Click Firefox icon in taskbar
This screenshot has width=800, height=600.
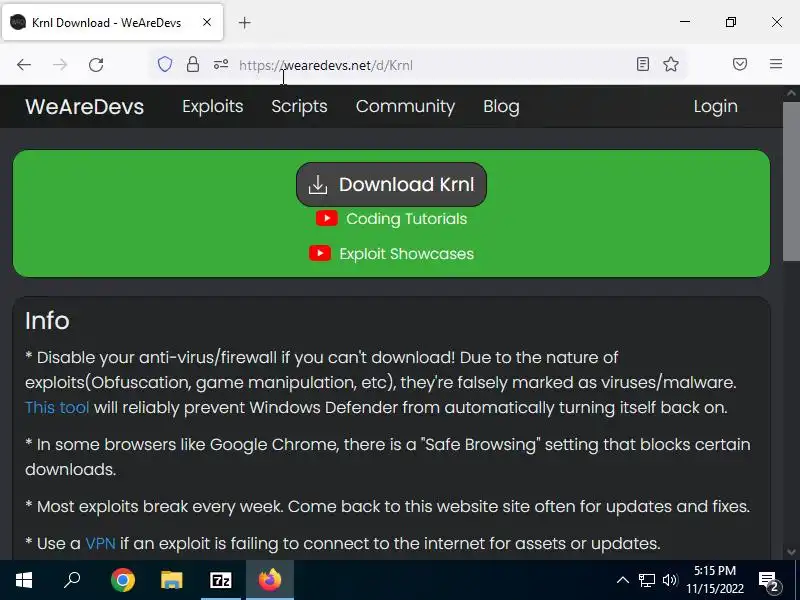270,580
